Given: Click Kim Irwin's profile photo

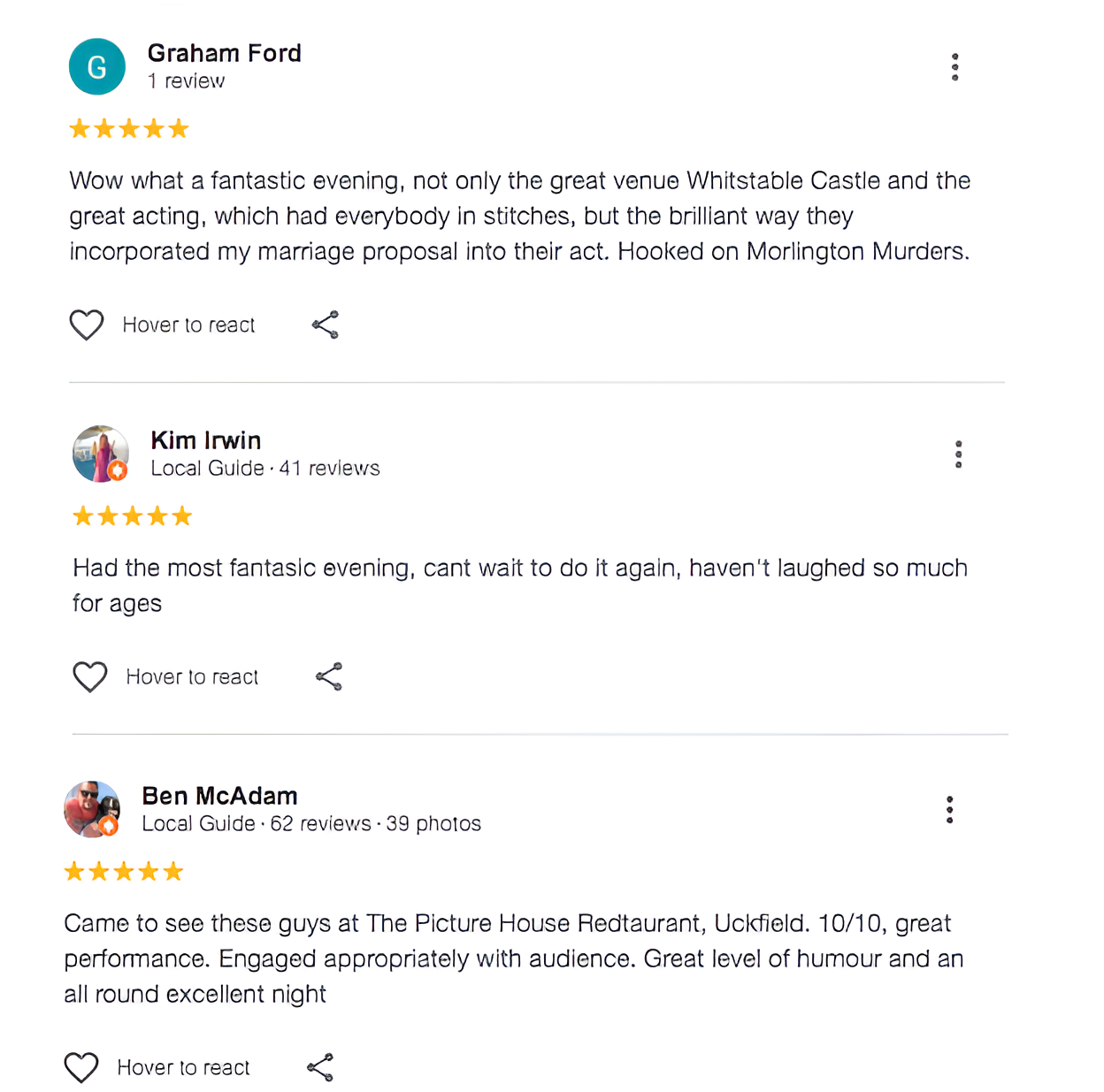Looking at the screenshot, I should pos(100,454).
